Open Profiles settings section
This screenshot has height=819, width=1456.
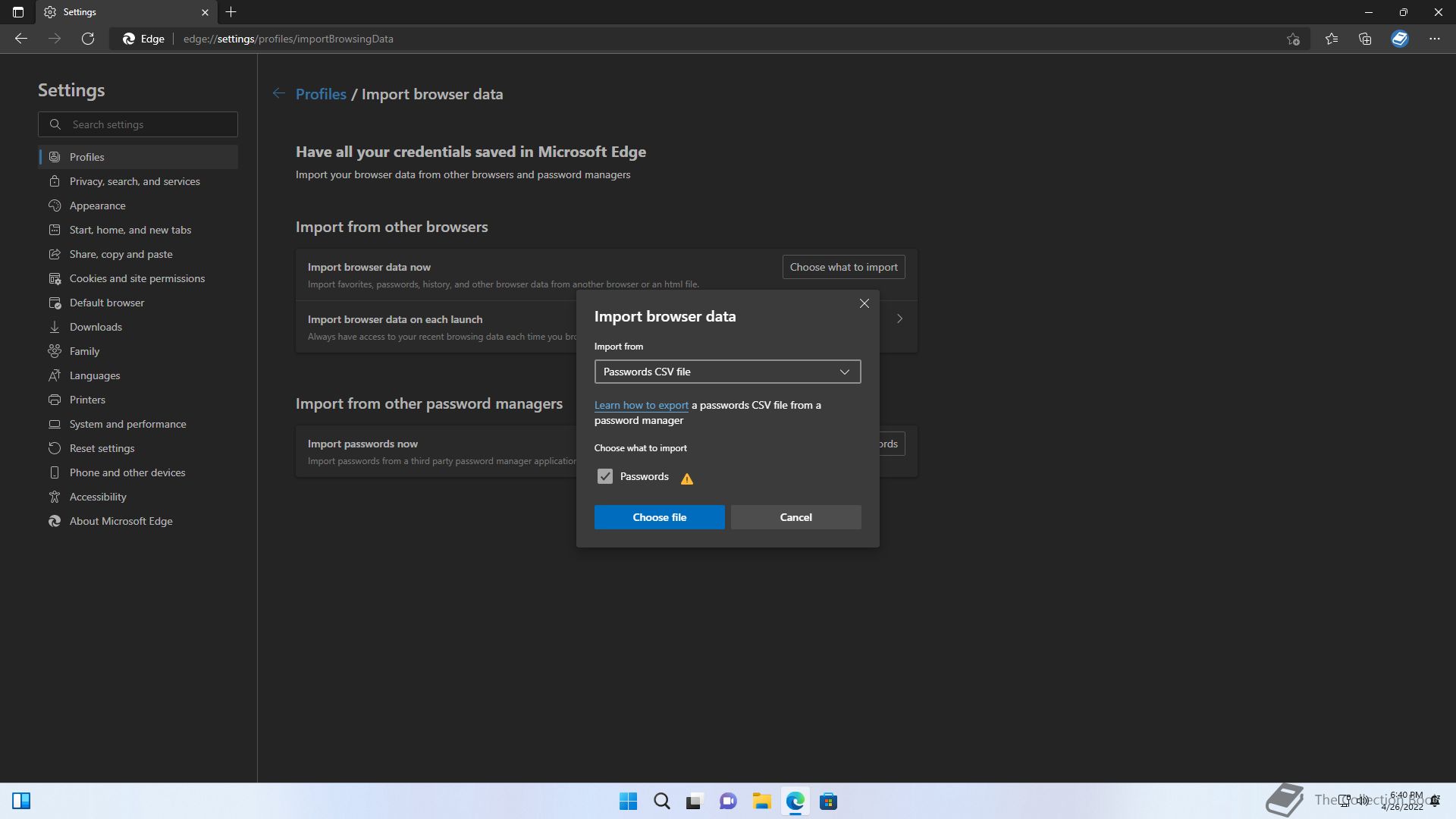pyautogui.click(x=138, y=157)
